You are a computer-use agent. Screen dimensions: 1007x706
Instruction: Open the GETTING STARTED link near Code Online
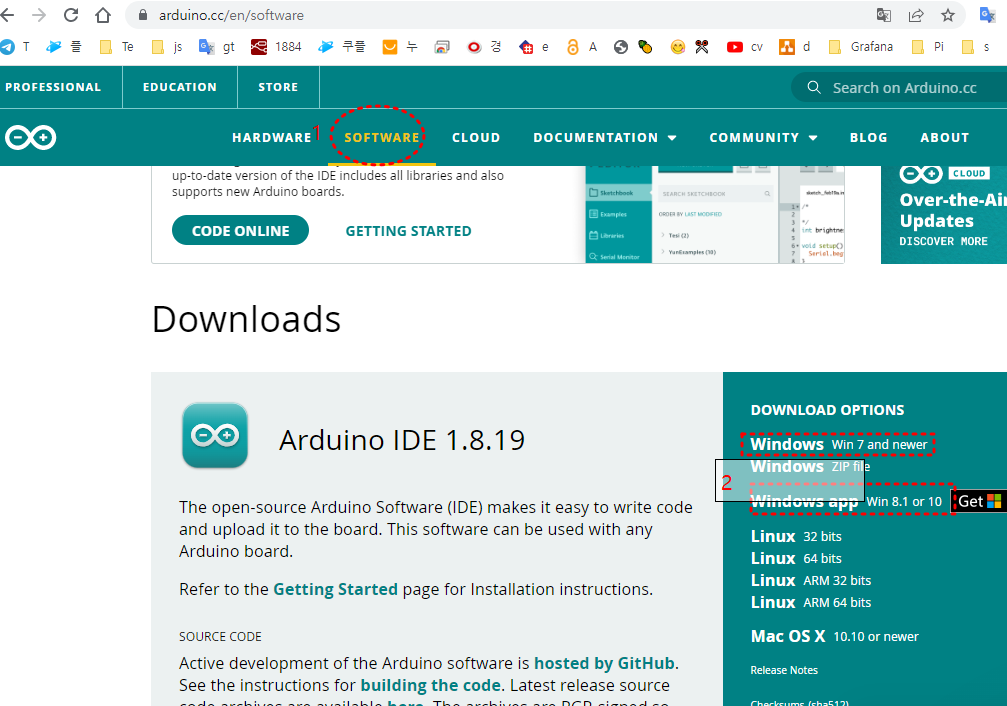(x=408, y=231)
